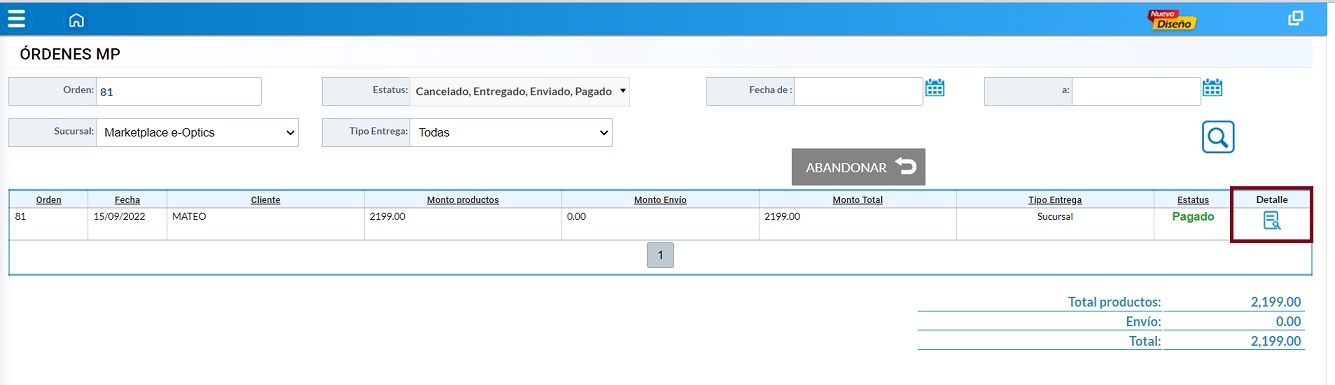
Task: Click the ÓRDENES MP page title
Action: [69, 54]
